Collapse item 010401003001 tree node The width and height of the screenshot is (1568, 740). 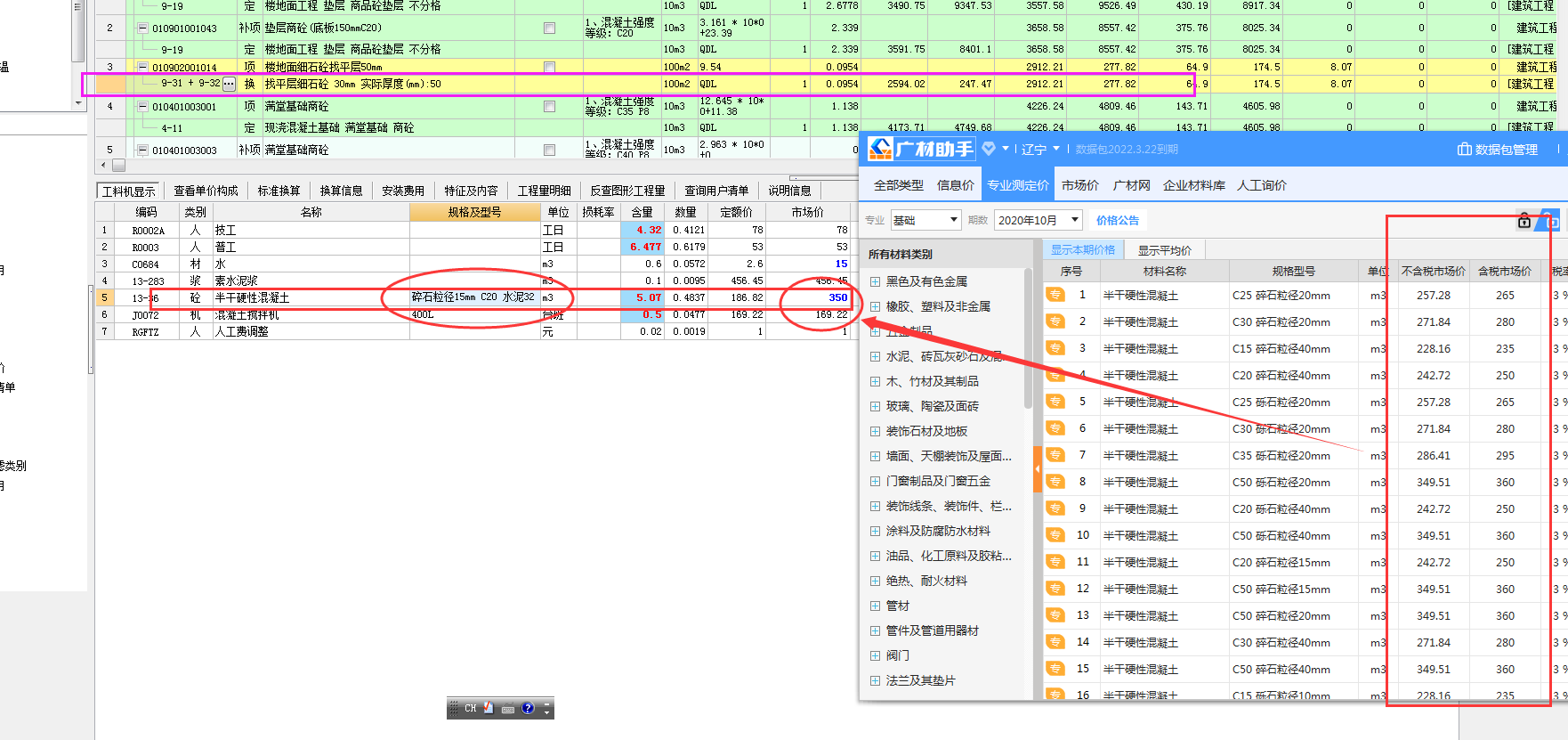tap(142, 106)
